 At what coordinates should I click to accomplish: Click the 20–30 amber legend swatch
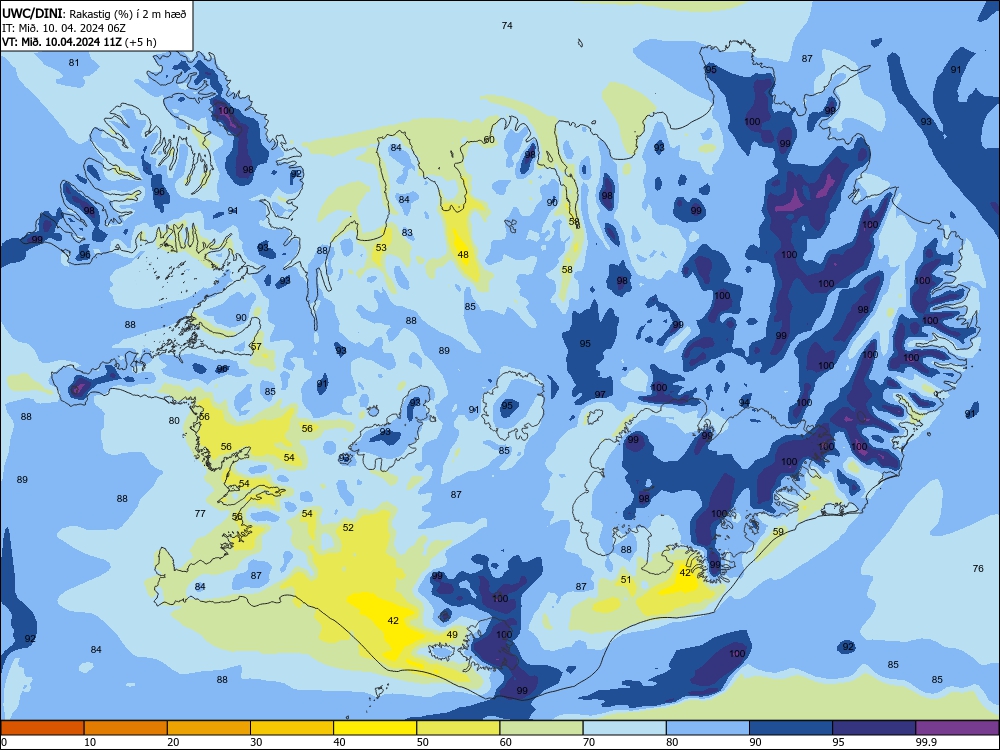tap(209, 728)
